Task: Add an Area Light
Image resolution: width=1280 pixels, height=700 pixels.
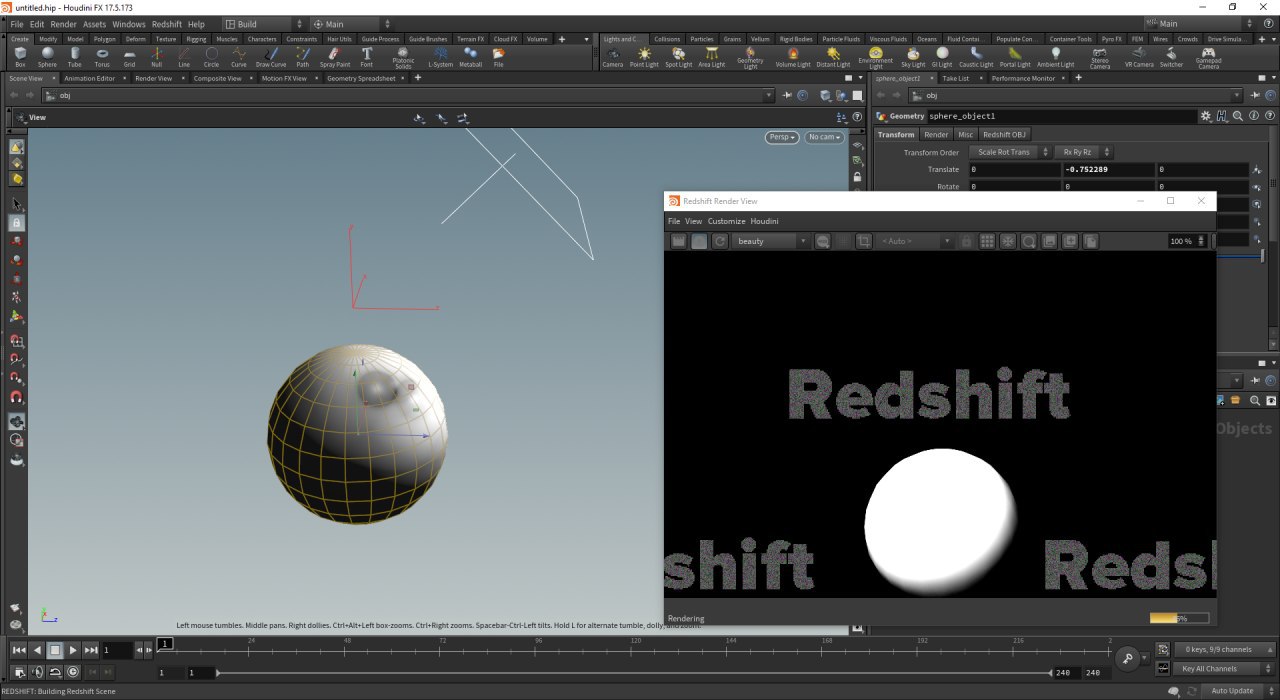Action: [711, 56]
